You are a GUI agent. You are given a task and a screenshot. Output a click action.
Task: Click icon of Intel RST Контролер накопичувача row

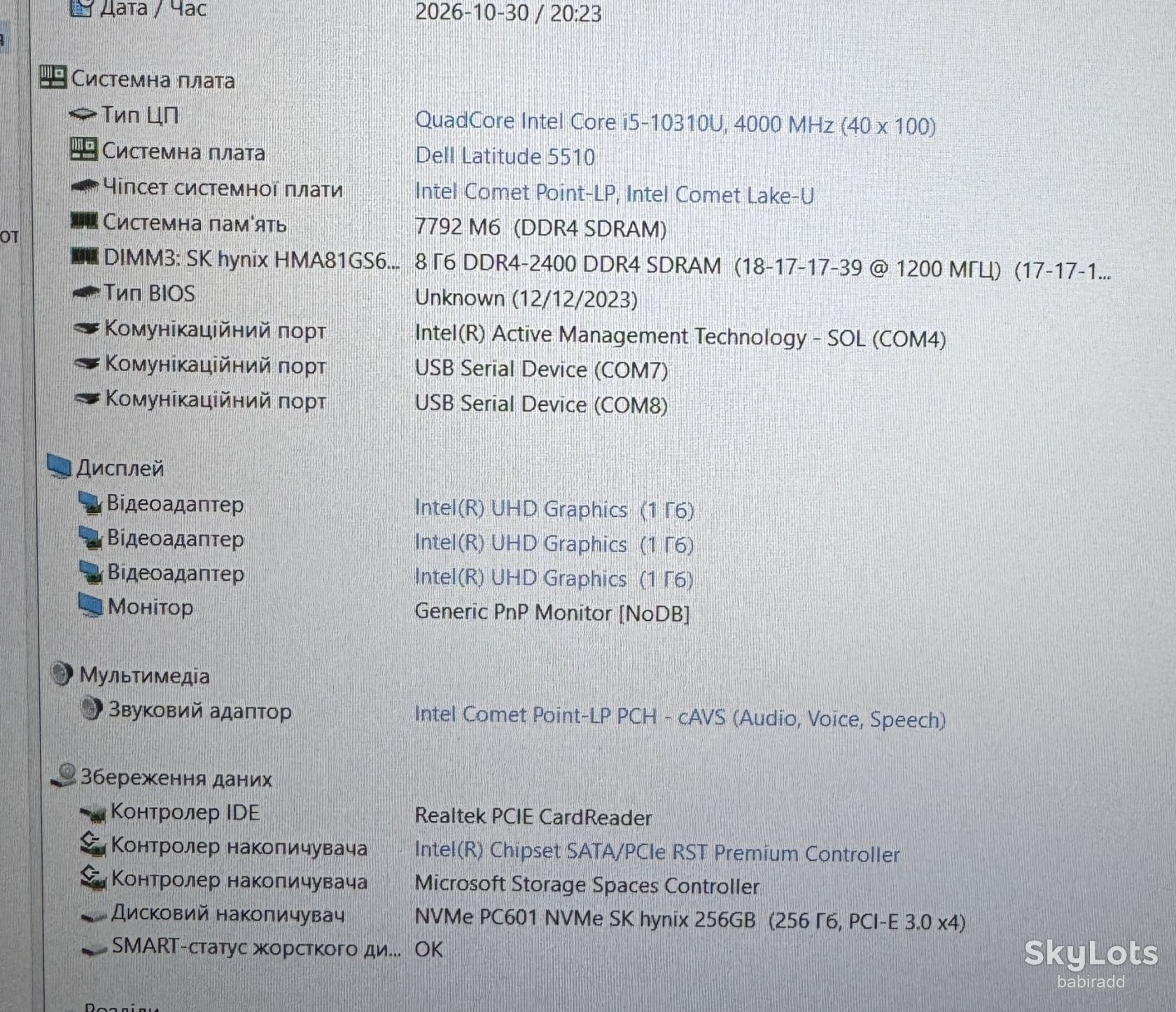(x=93, y=844)
